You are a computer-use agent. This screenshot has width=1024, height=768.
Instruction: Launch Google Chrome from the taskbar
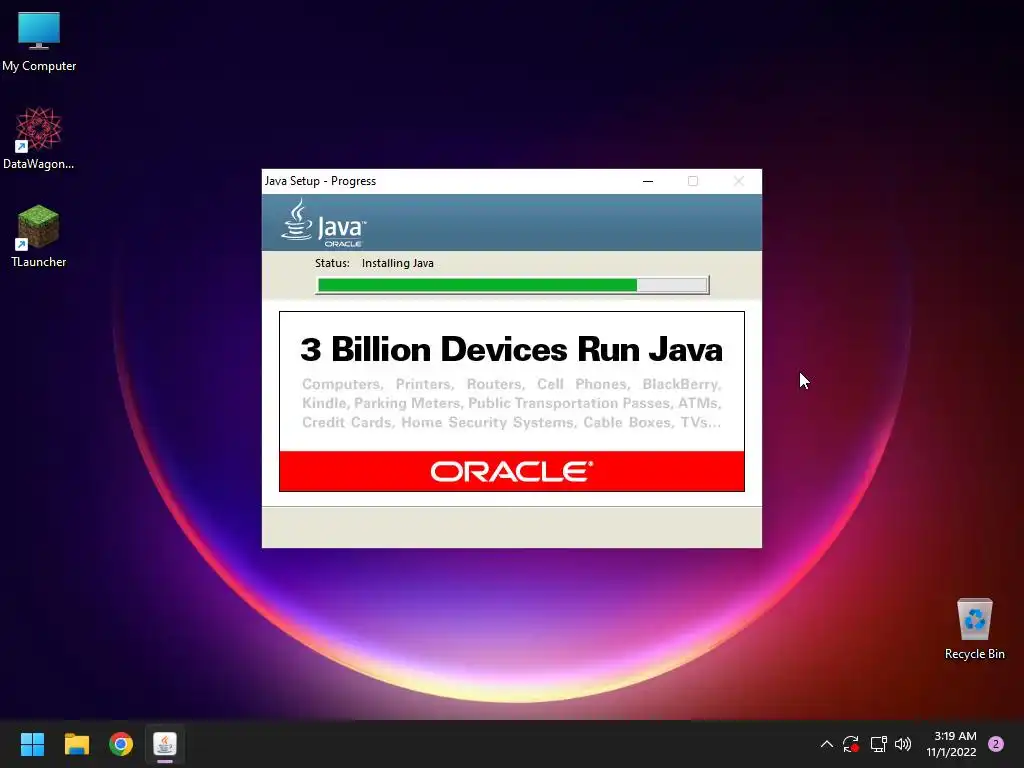point(121,744)
